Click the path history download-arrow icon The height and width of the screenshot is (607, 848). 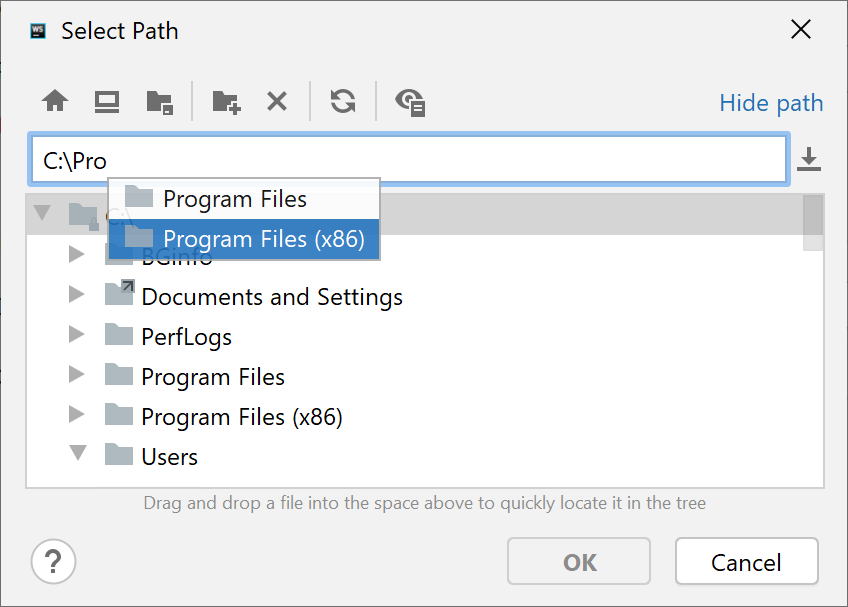(x=809, y=159)
